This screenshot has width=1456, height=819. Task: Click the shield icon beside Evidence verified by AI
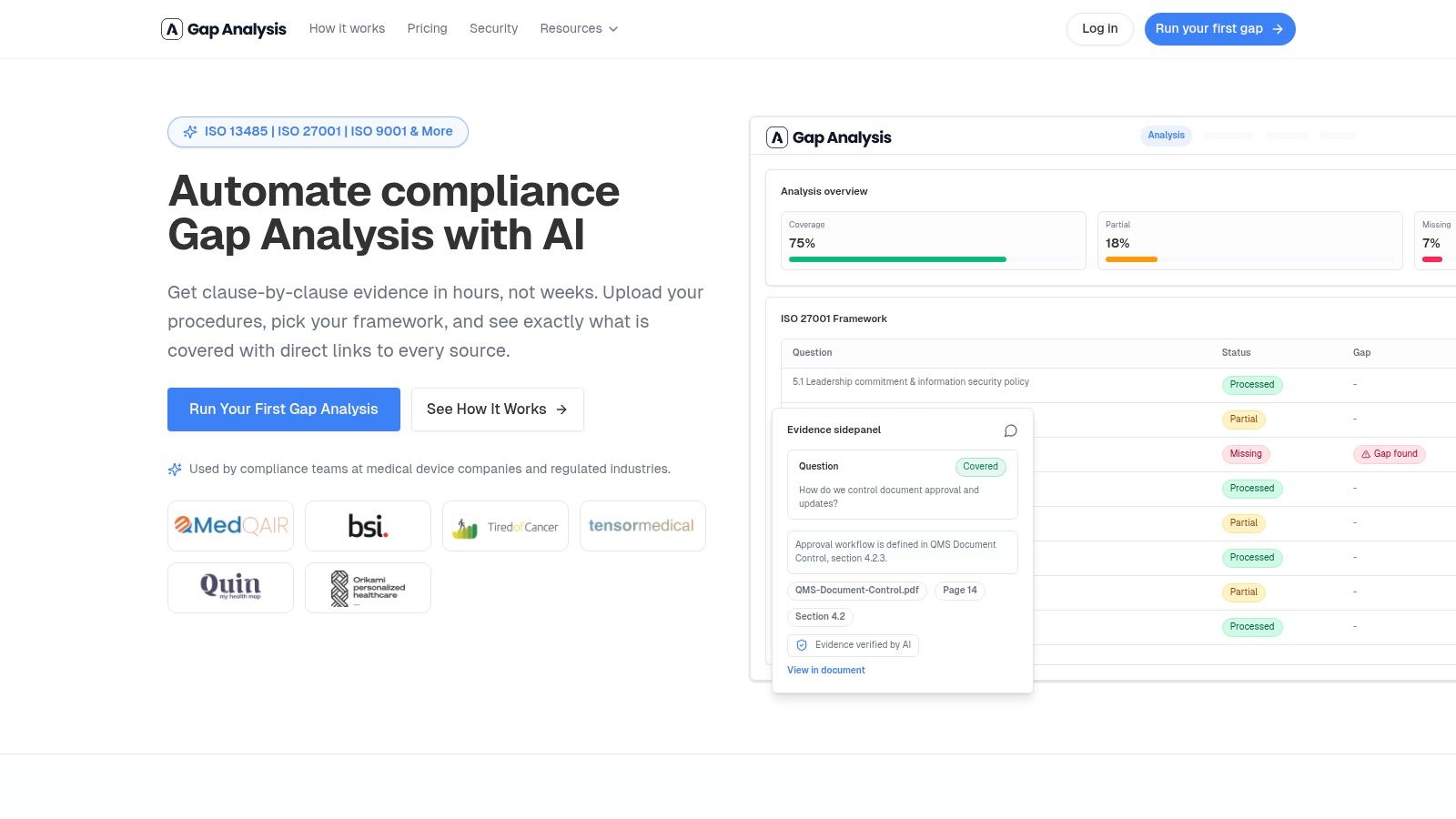(x=802, y=644)
